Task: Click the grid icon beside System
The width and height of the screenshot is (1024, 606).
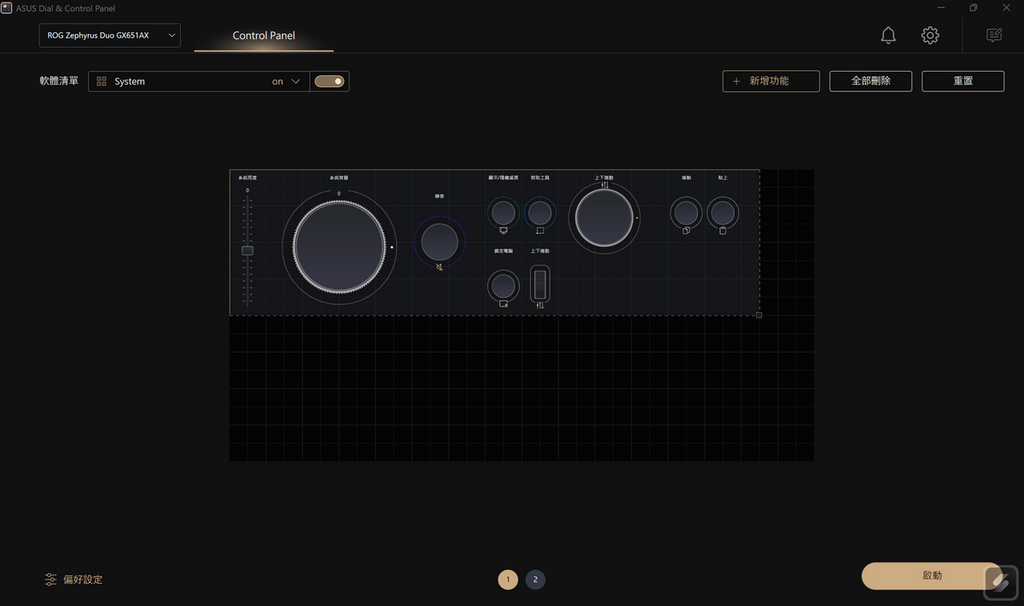Action: pos(101,82)
